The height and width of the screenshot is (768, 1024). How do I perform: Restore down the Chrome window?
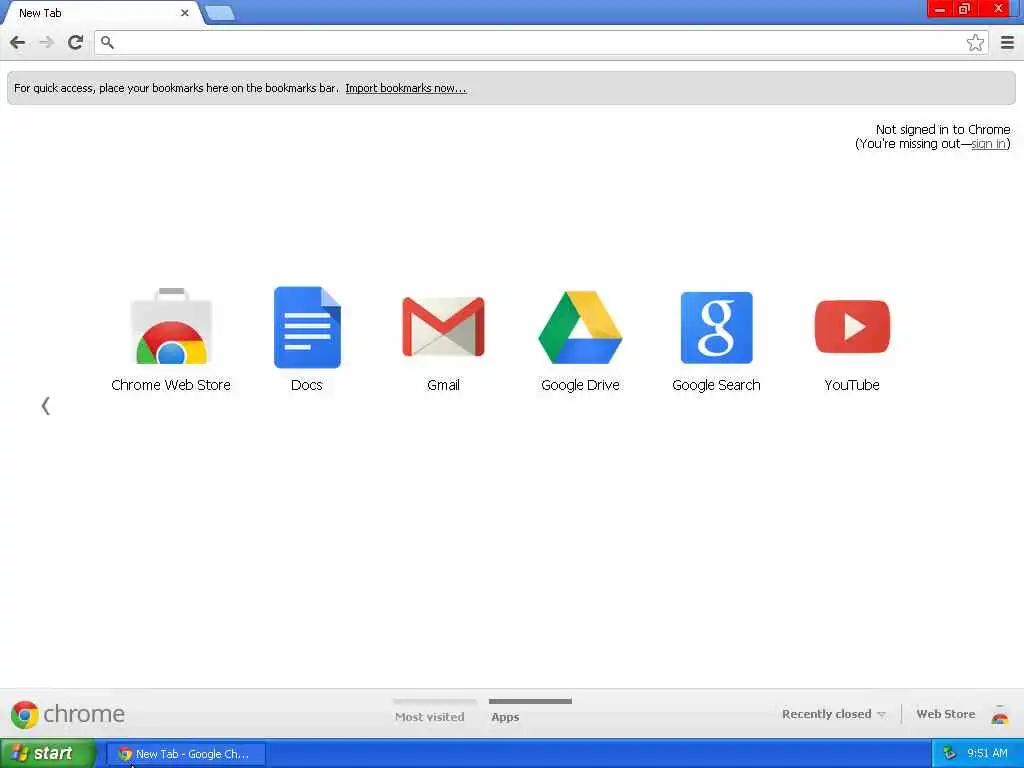964,9
